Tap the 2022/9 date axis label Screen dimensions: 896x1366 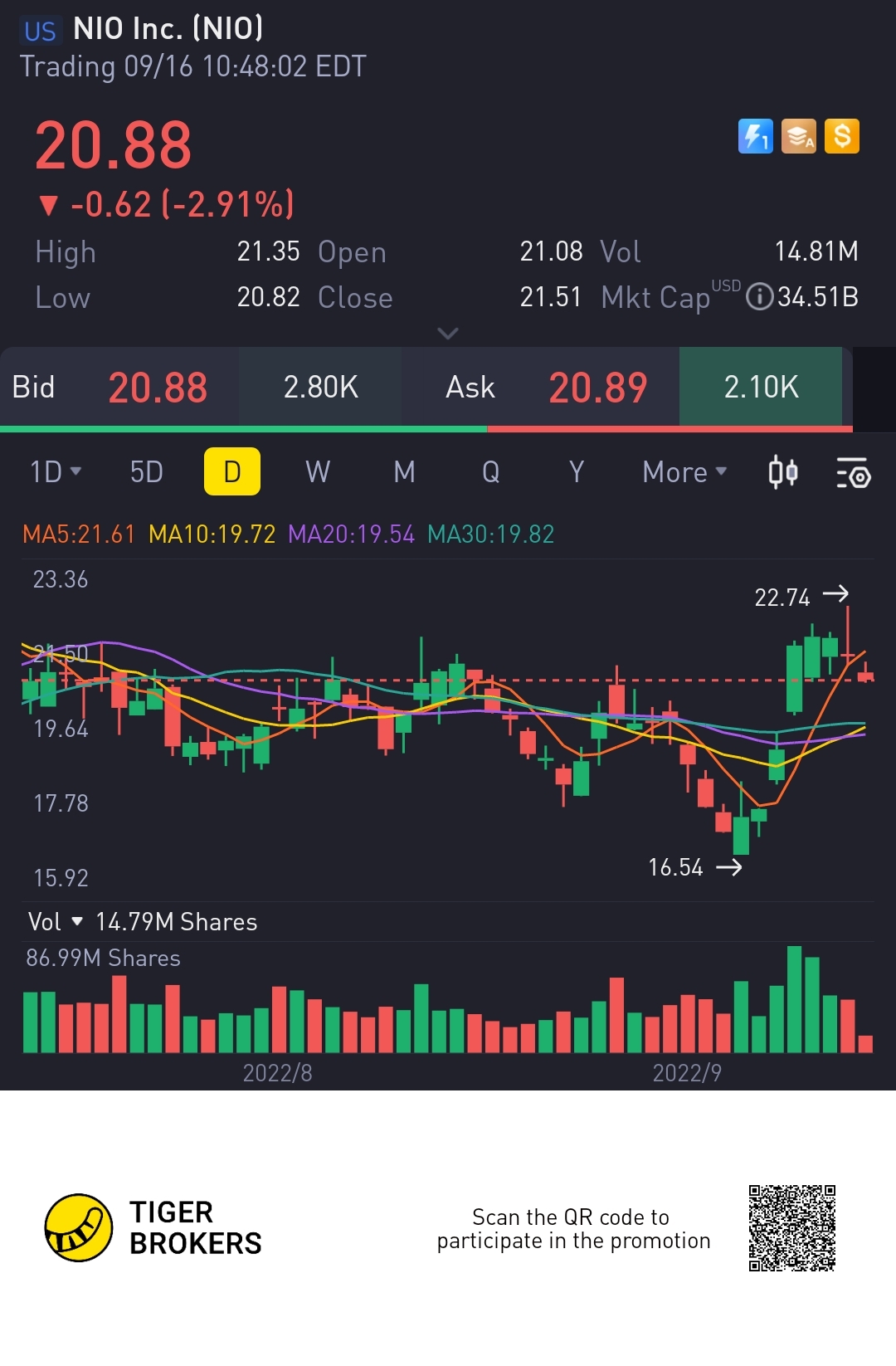[687, 1073]
